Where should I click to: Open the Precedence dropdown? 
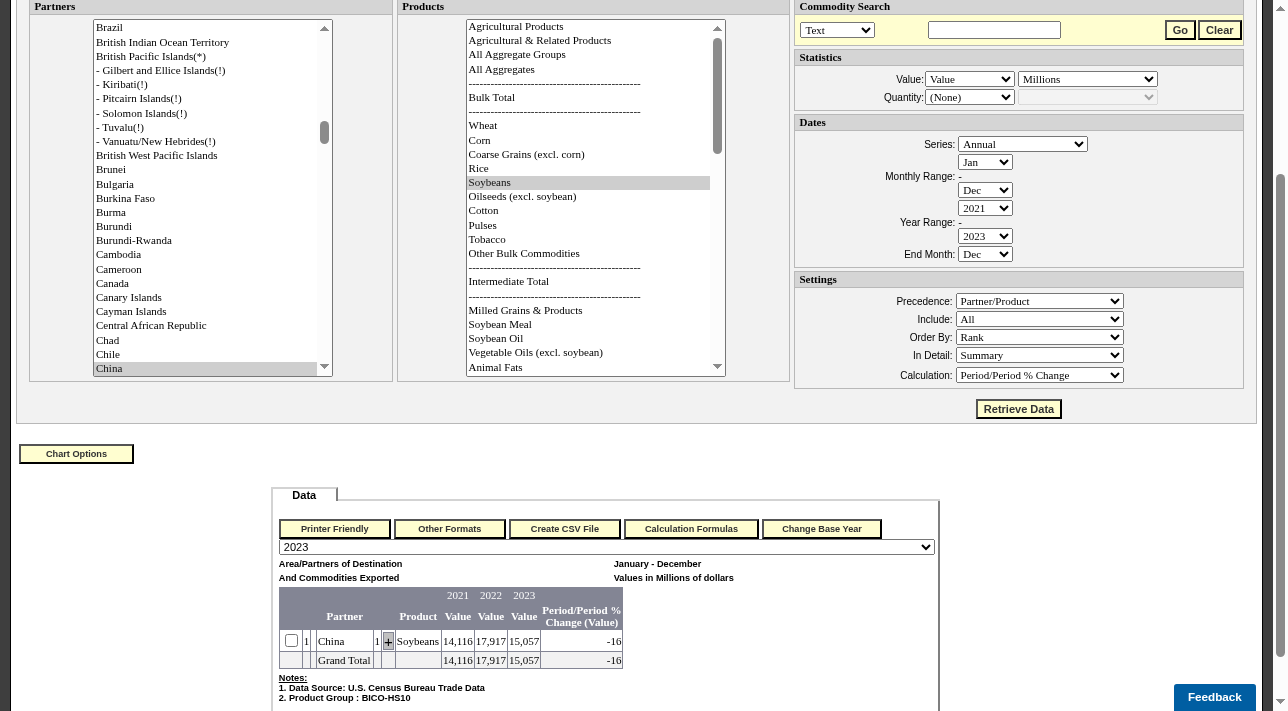click(1040, 301)
